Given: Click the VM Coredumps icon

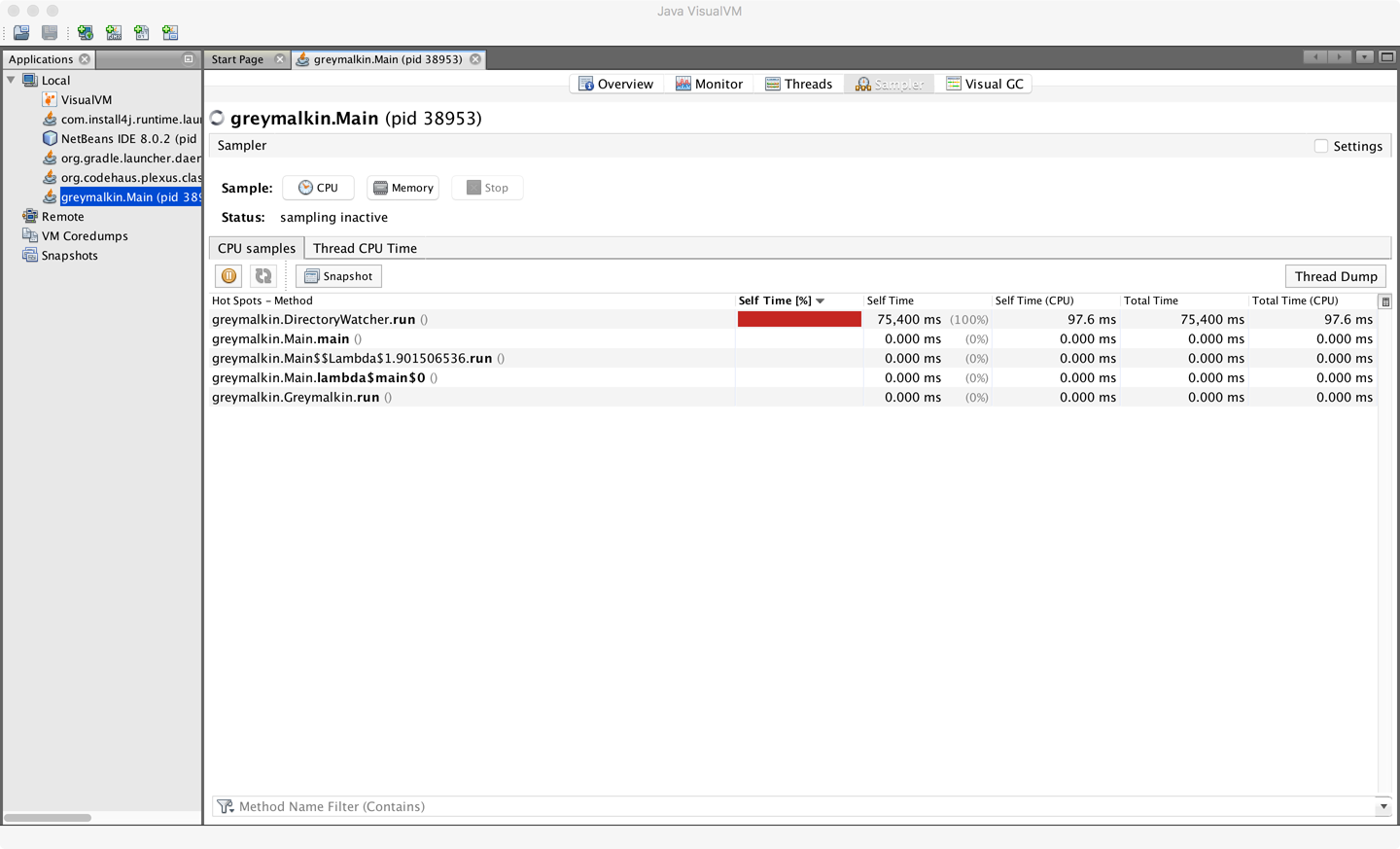Looking at the screenshot, I should (30, 235).
